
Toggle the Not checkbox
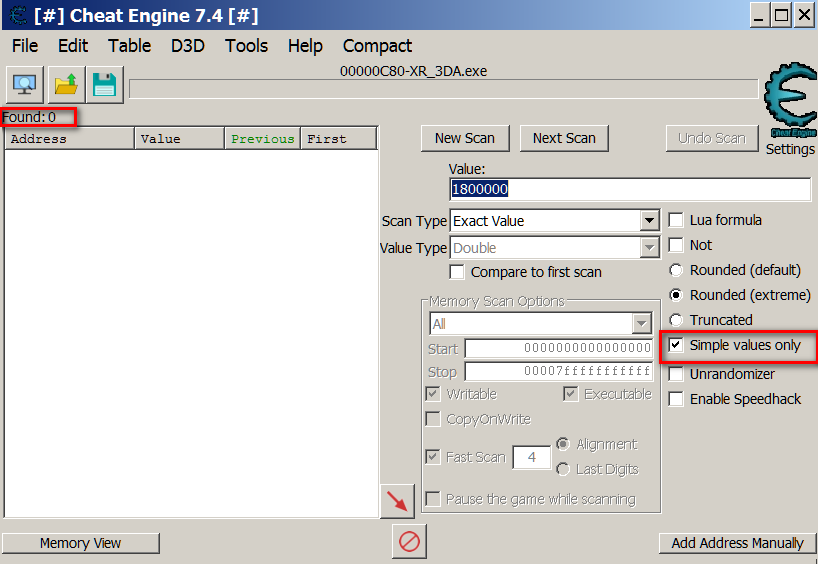pos(676,245)
